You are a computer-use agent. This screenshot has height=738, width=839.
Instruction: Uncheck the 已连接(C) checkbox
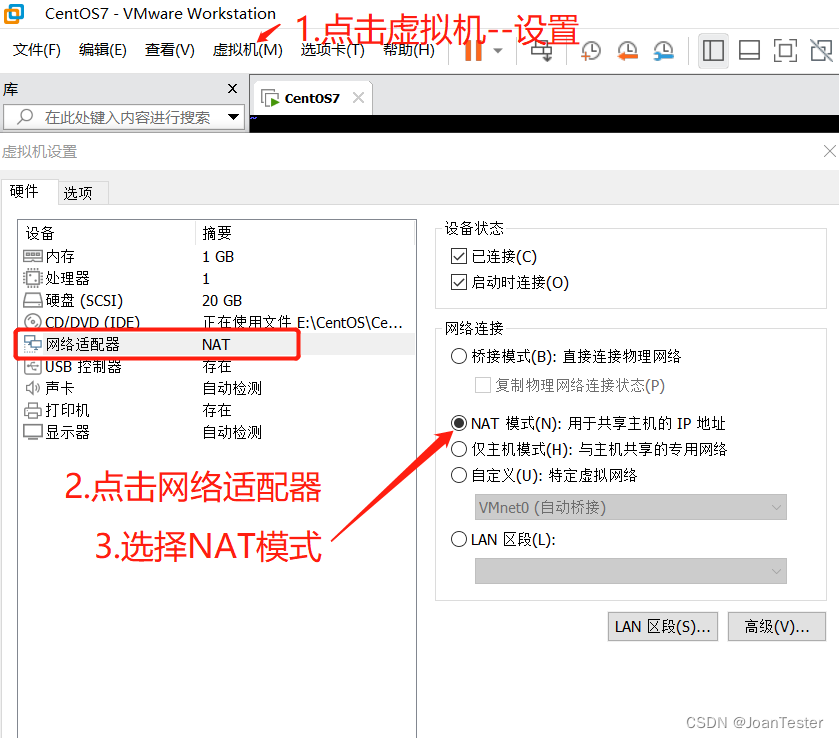[459, 257]
